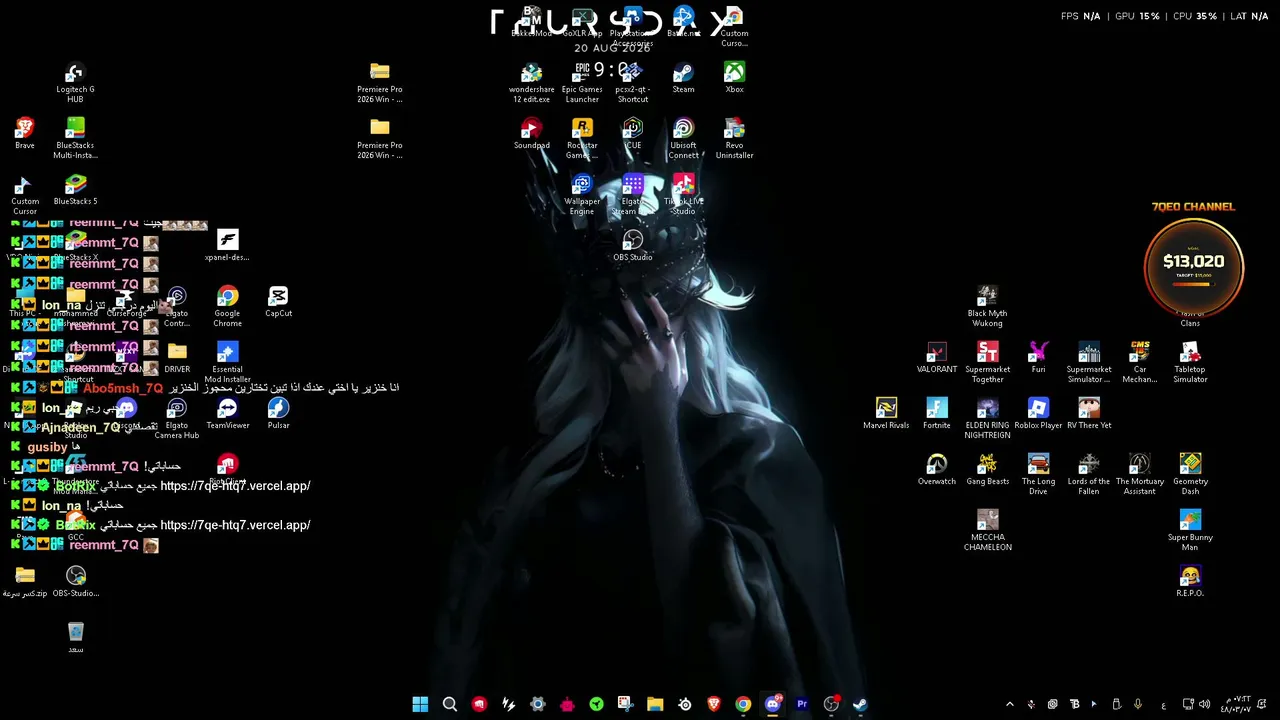Select Supermarket Together game icon
Screen dimensions: 1280x720
click(987, 362)
